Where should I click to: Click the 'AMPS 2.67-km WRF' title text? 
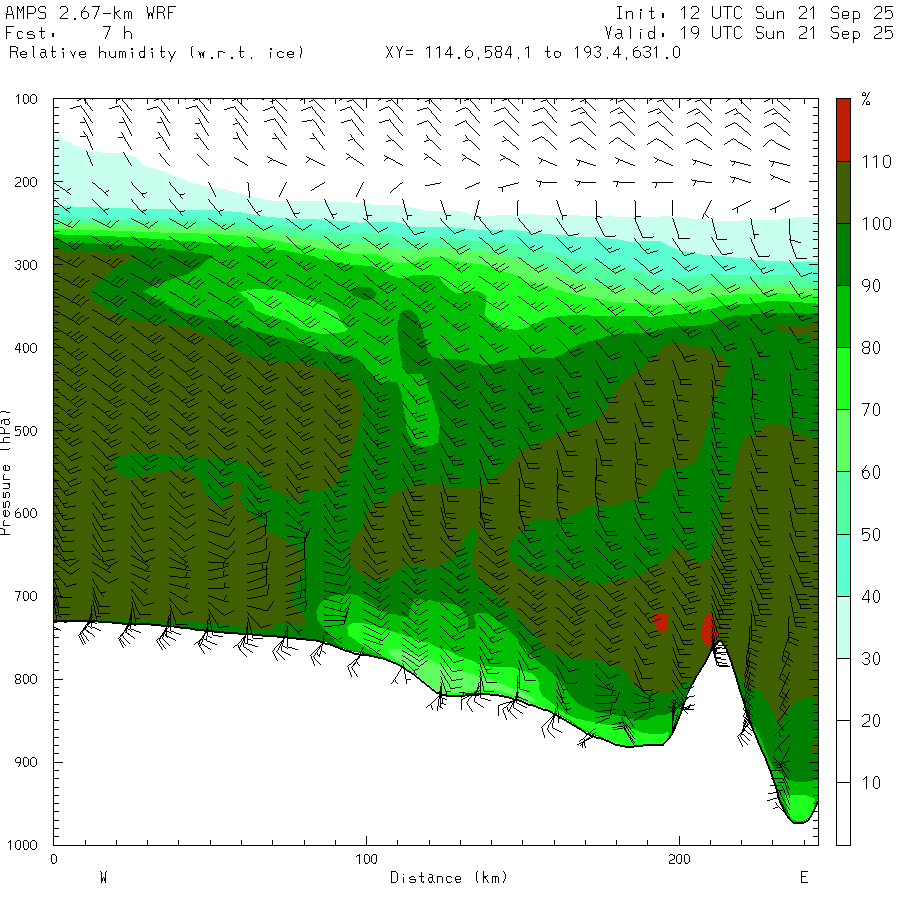[x=90, y=13]
